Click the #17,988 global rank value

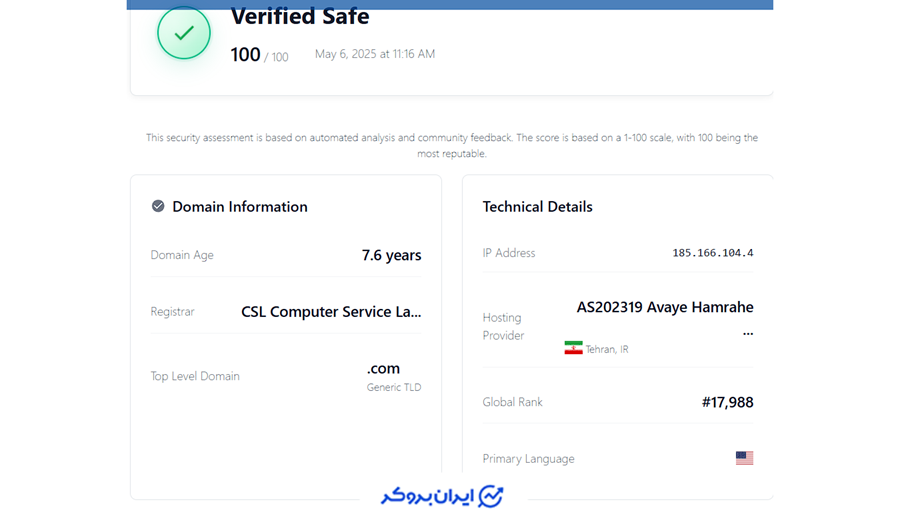[727, 402]
